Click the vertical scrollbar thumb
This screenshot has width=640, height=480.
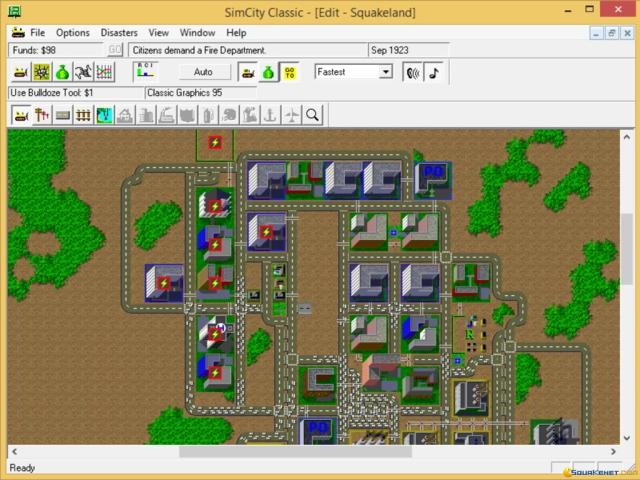[x=627, y=249]
